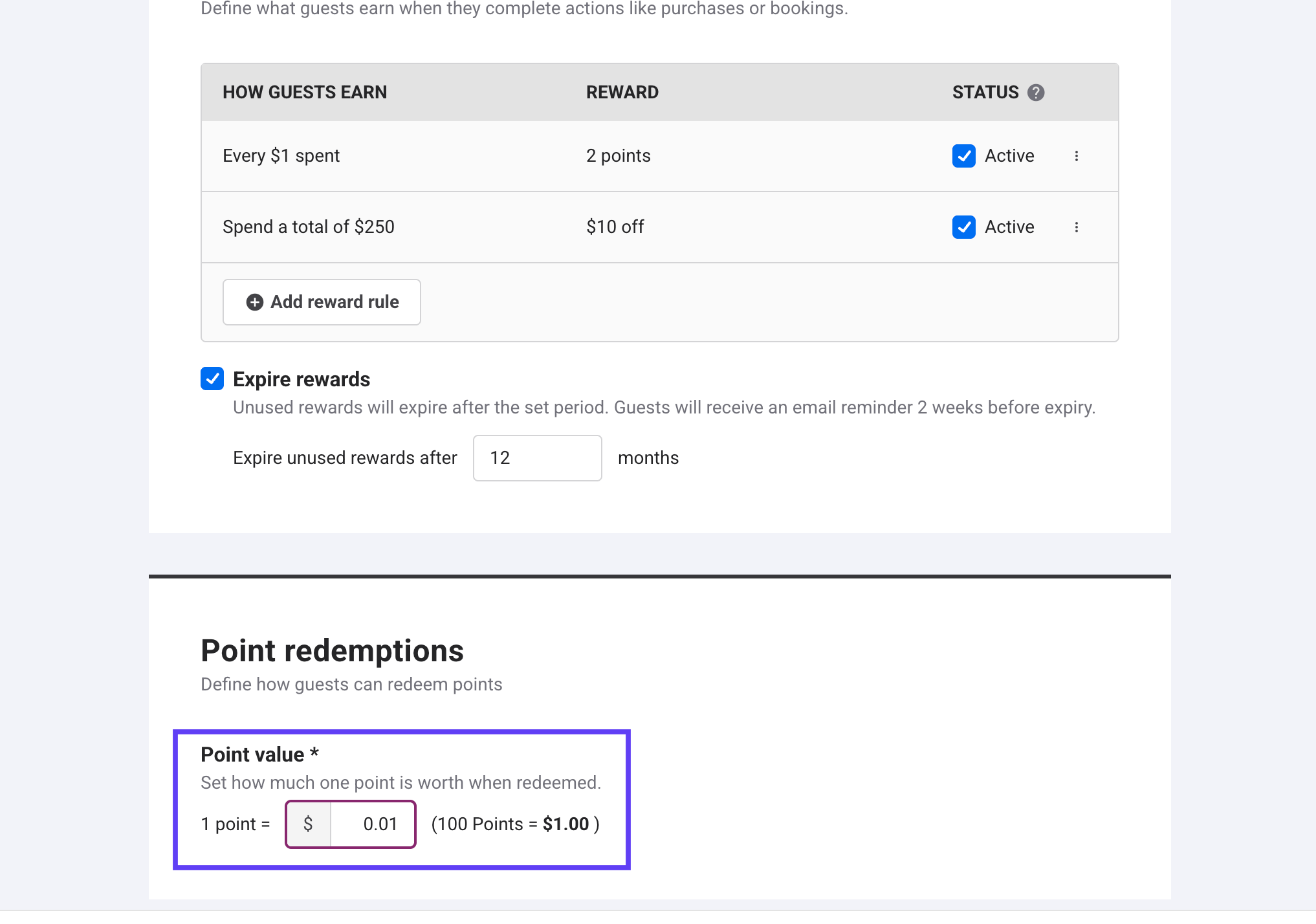Image resolution: width=1316 pixels, height=924 pixels.
Task: Click the Expire rewards label text
Action: point(302,379)
